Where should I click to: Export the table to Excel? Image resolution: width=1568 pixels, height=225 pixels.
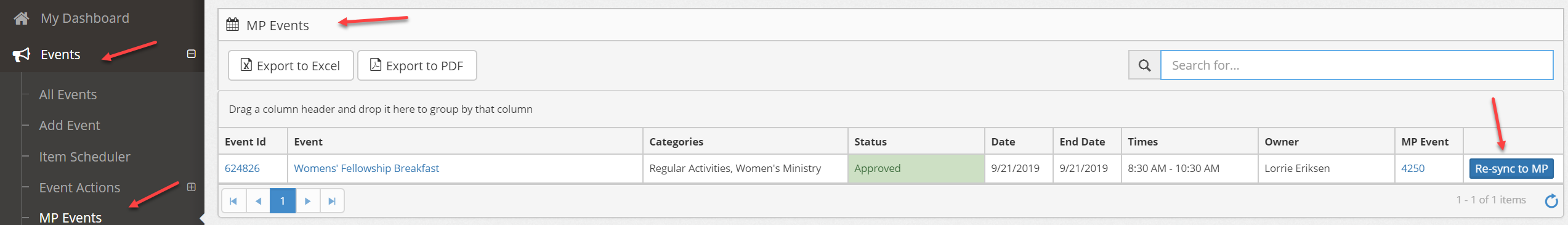pos(291,65)
